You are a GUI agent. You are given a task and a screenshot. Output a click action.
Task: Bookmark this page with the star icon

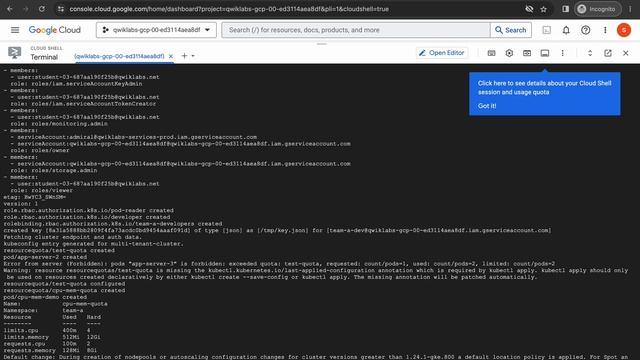[x=543, y=9]
